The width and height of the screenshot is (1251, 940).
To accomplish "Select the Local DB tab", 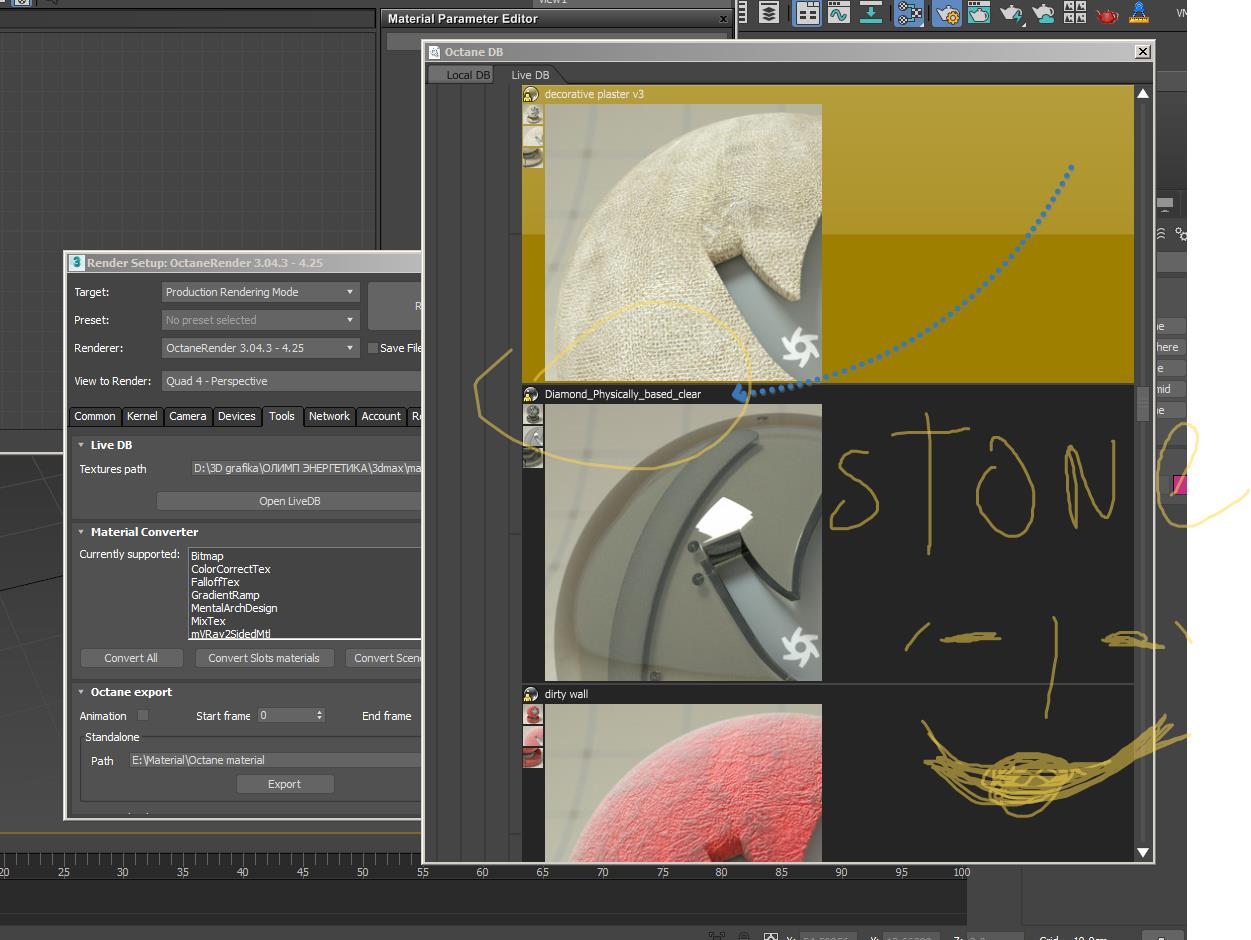I will 463,75.
